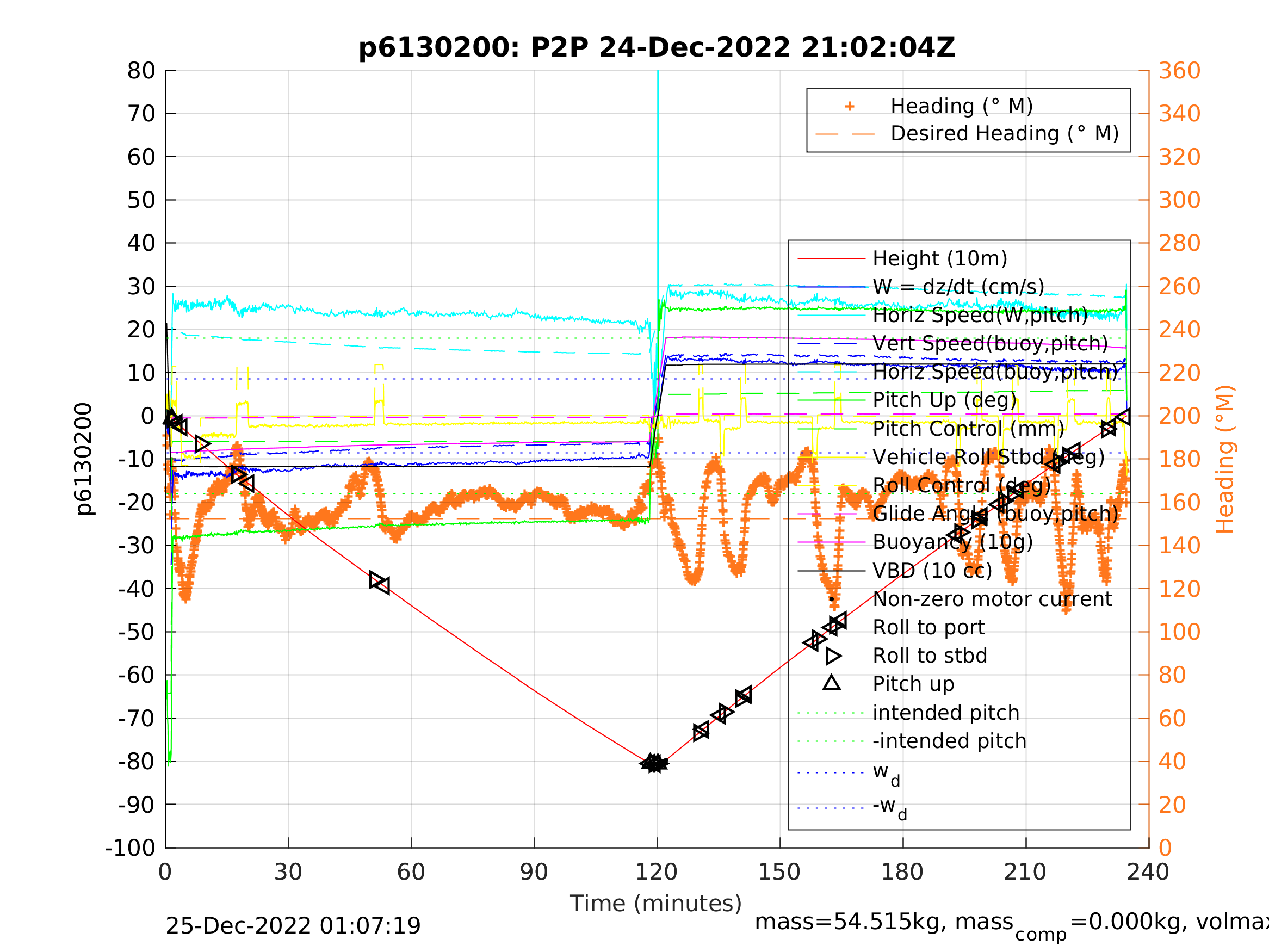
Task: Click the left y-axis tick label '80'
Action: pyautogui.click(x=141, y=71)
